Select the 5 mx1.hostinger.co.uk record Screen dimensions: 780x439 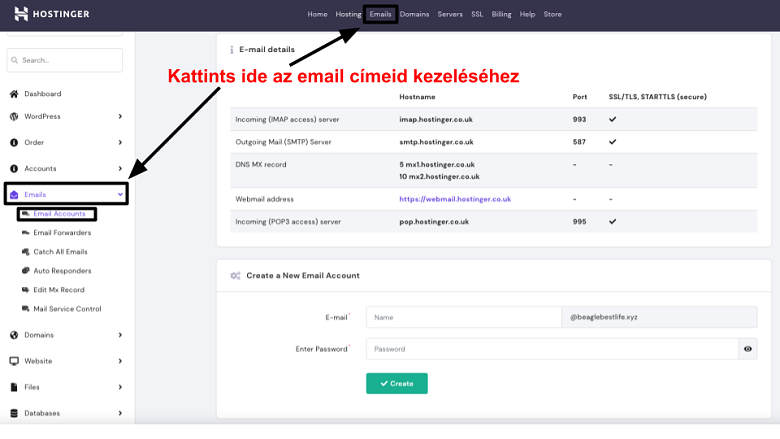click(437, 165)
